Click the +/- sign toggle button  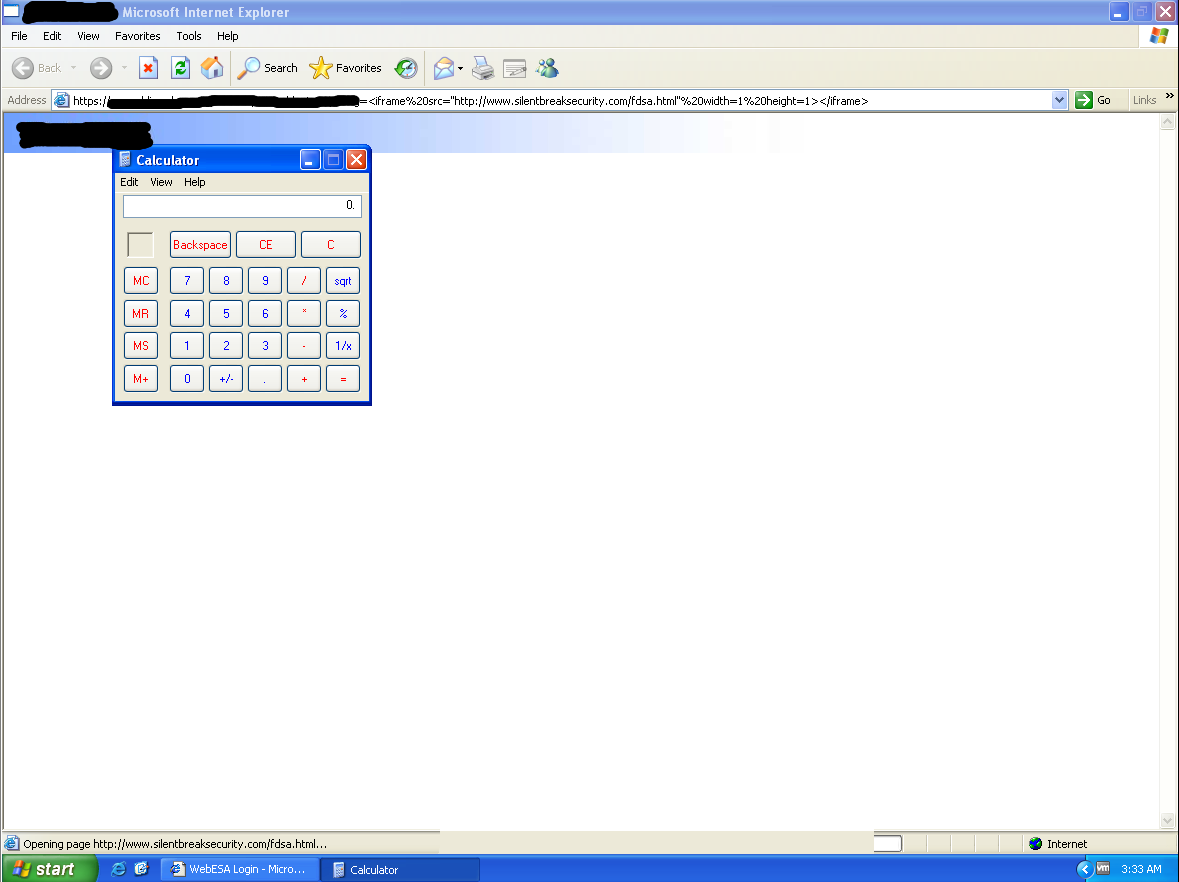pyautogui.click(x=226, y=379)
